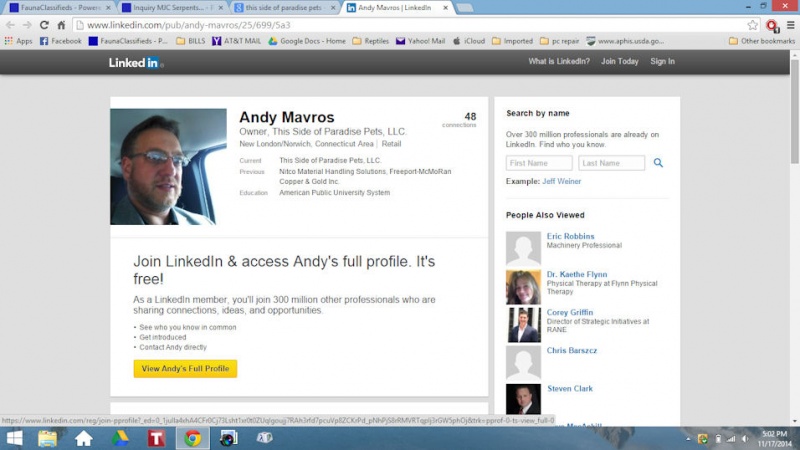800x450 pixels.
Task: Open File Explorer from taskbar
Action: (x=47, y=438)
